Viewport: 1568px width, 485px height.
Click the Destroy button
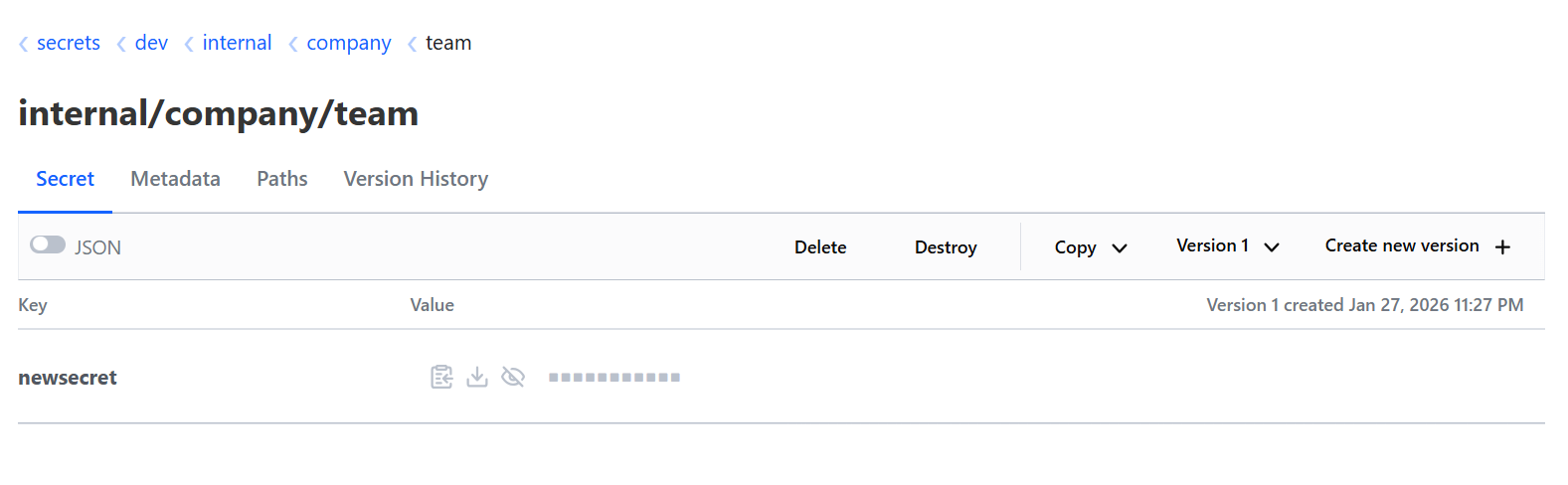pyautogui.click(x=946, y=247)
